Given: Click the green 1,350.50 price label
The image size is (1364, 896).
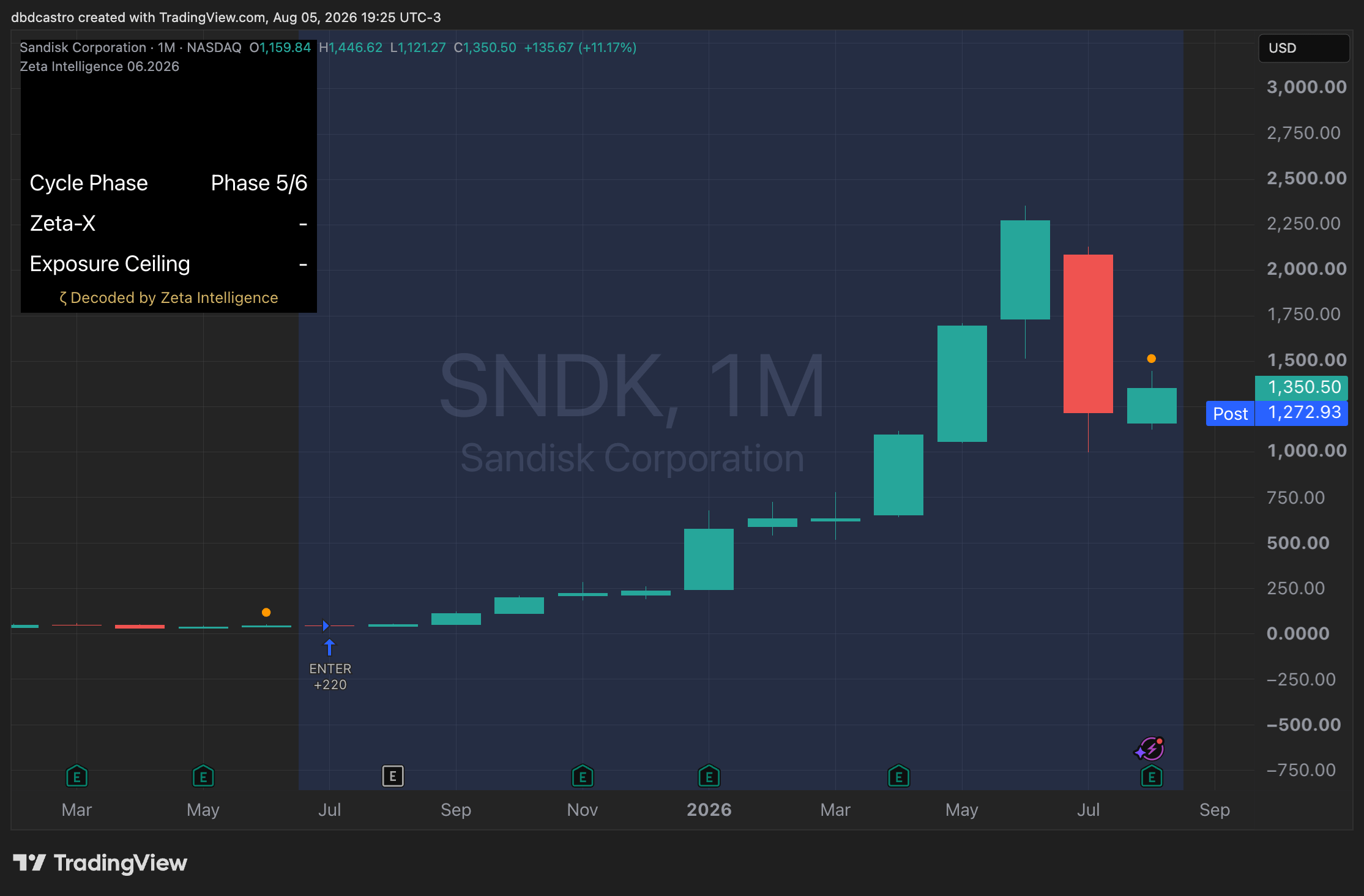Looking at the screenshot, I should point(1302,387).
